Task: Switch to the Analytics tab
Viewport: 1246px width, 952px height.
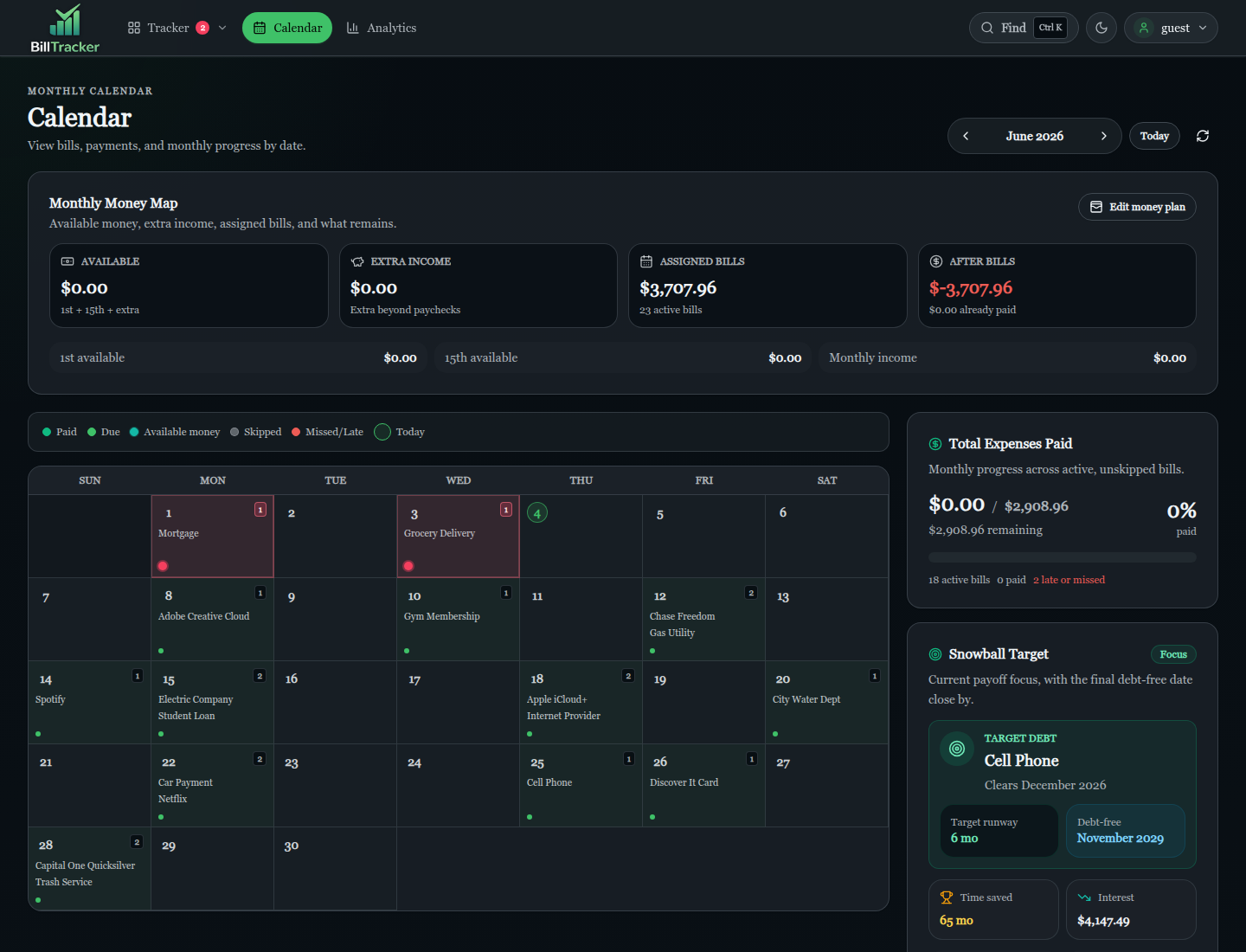Action: 382,28
